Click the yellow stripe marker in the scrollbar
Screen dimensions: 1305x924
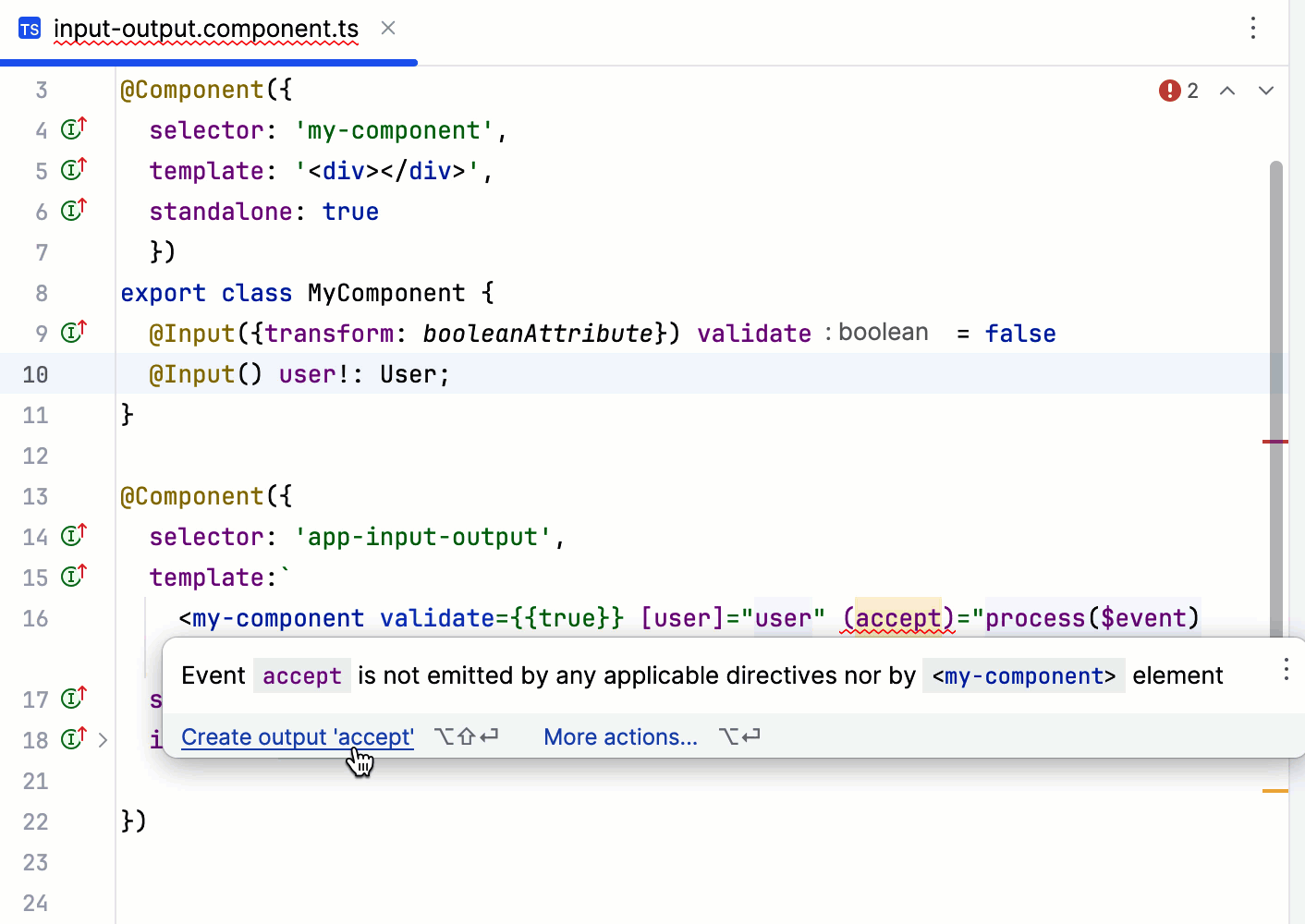1275,790
